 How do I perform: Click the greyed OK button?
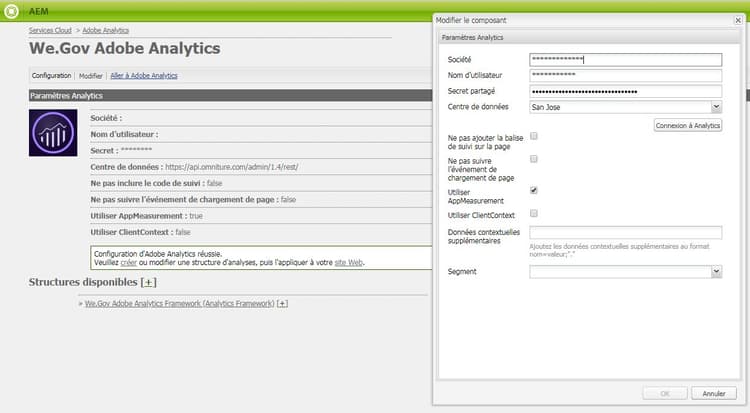[665, 393]
